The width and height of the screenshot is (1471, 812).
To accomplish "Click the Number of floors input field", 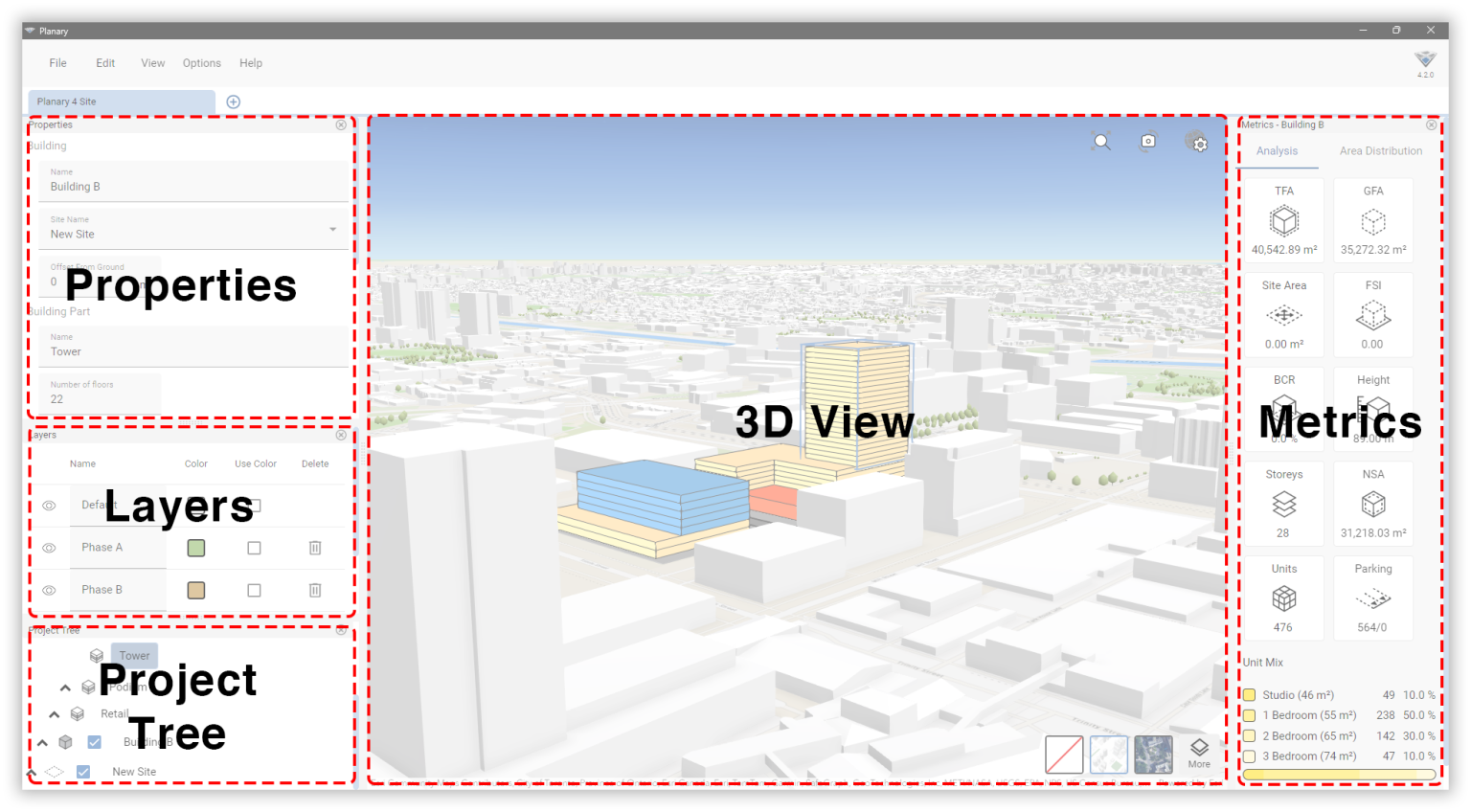I will pyautogui.click(x=96, y=398).
